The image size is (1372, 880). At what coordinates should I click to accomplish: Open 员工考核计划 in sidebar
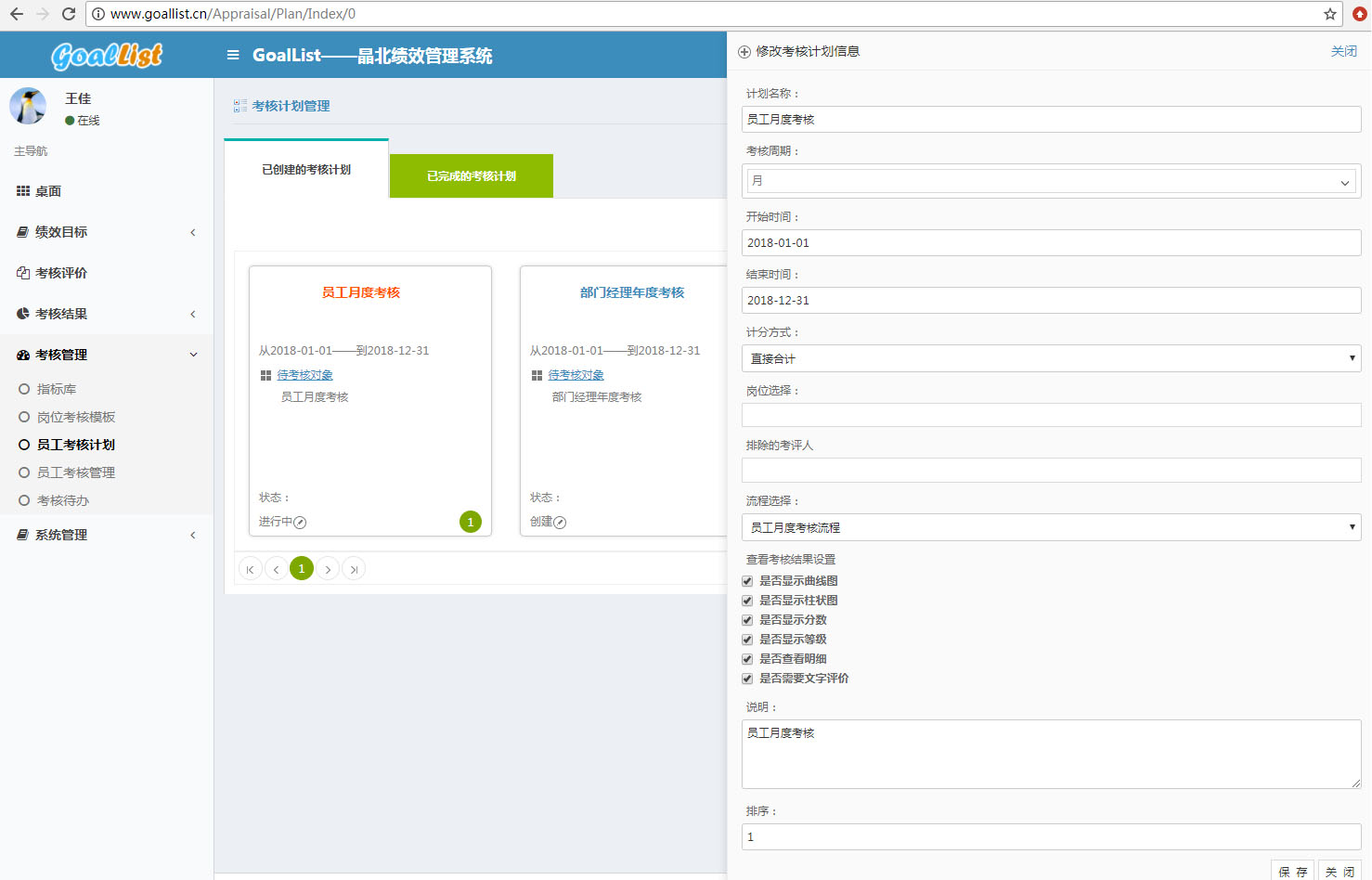point(76,445)
